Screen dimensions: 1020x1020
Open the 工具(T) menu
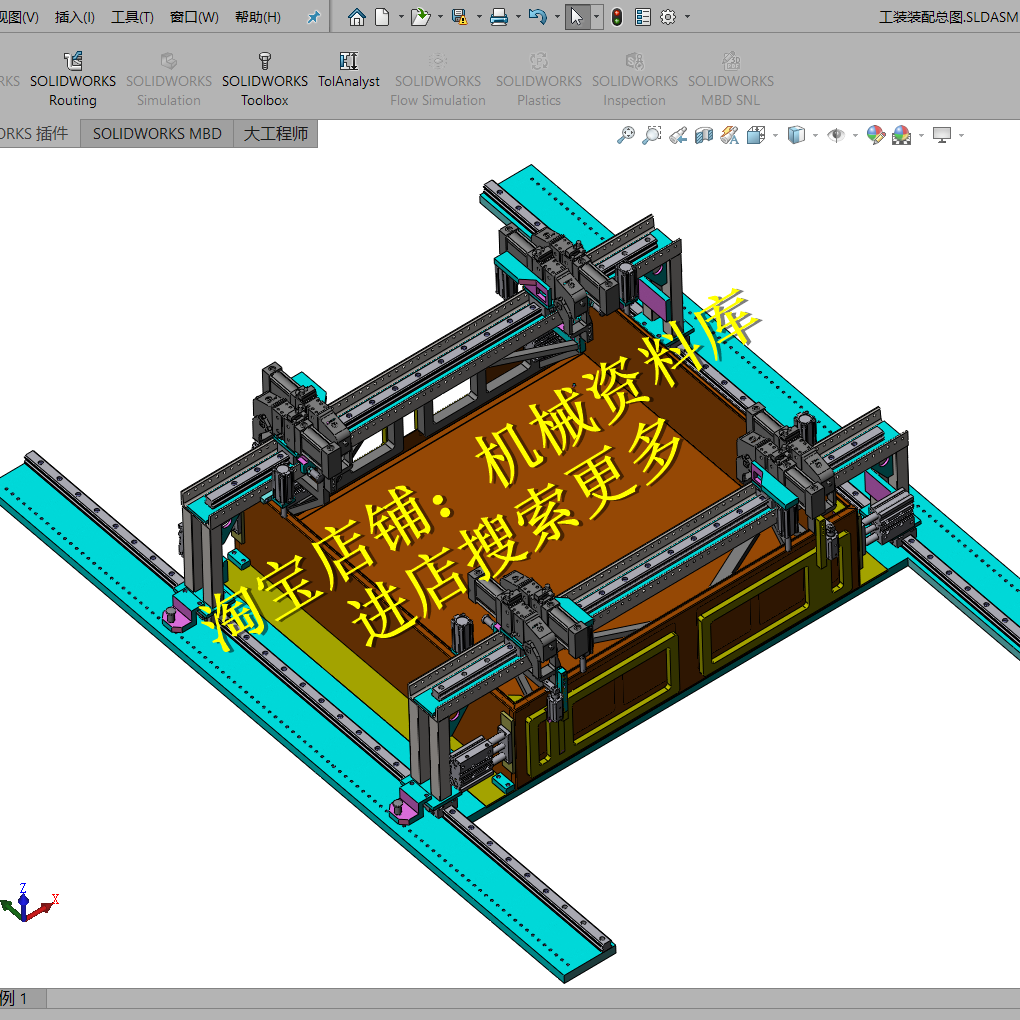coord(131,16)
